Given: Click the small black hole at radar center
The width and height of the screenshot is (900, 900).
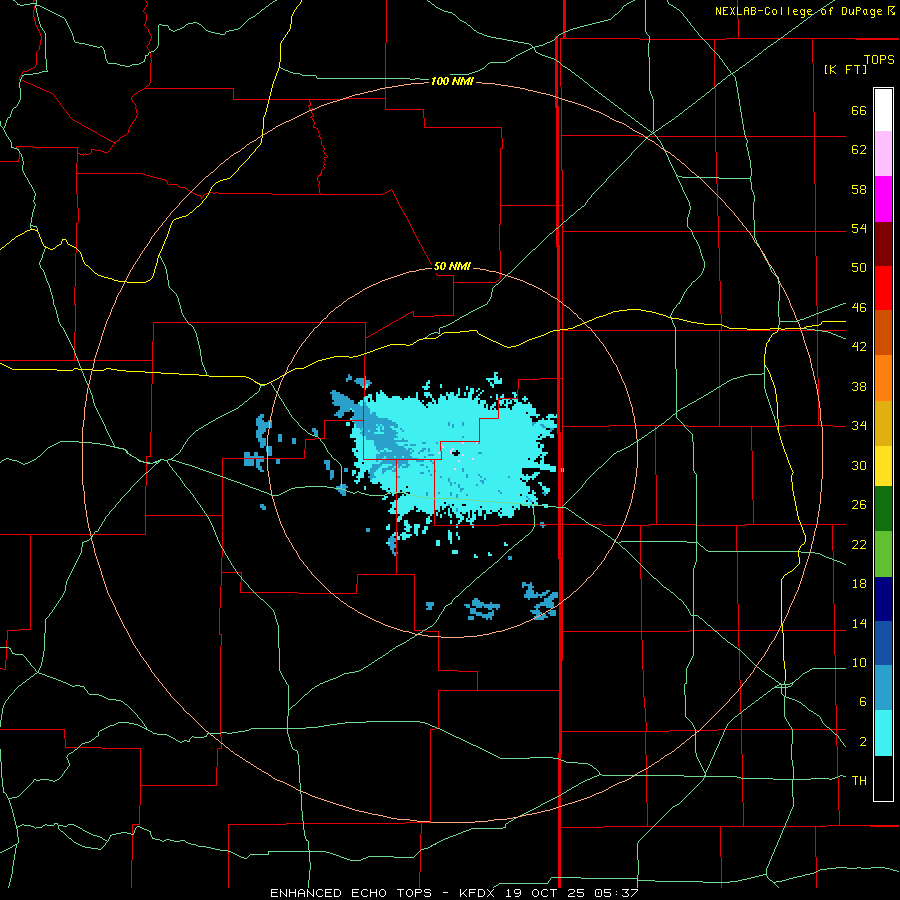Looking at the screenshot, I should click(456, 453).
